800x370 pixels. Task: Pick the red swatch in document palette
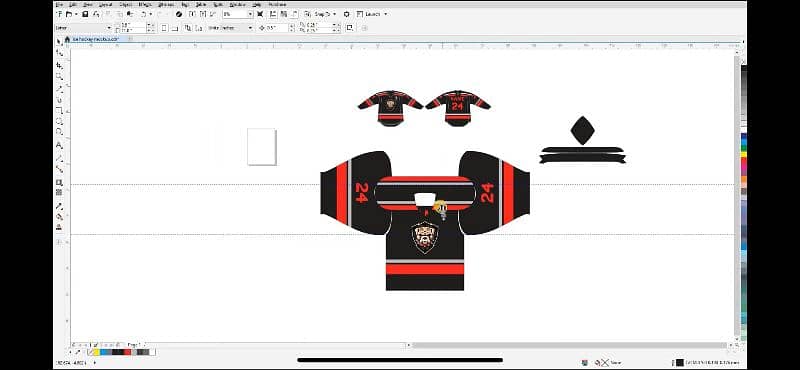pos(127,352)
